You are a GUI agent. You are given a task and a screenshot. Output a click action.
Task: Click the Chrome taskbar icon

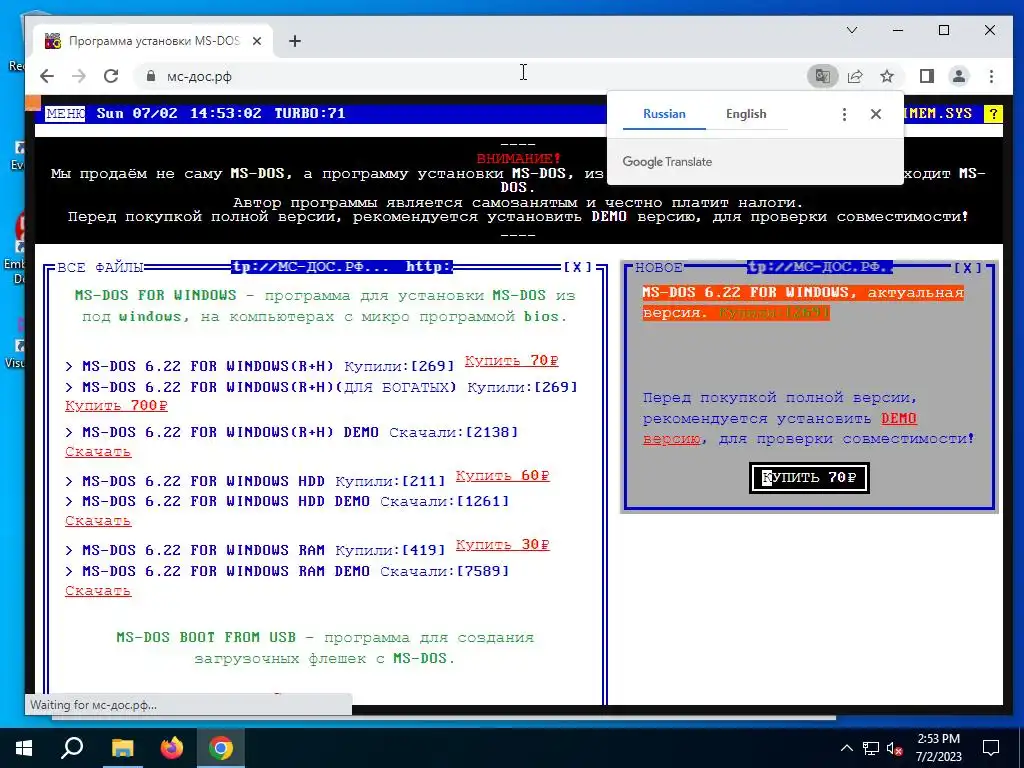[x=221, y=748]
